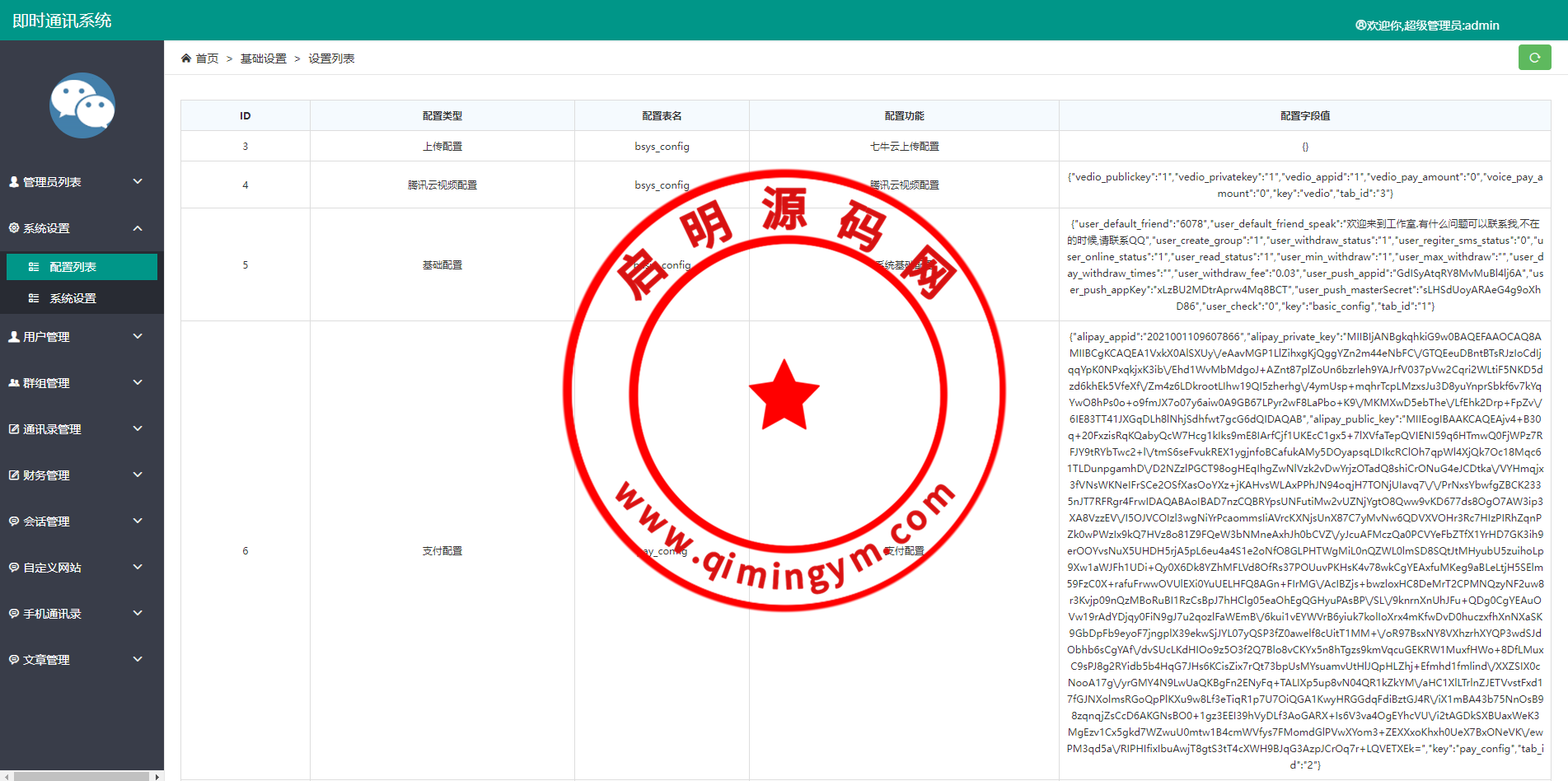Click the 会话管理 chat icon
This screenshot has width=1568, height=781.
pyautogui.click(x=14, y=521)
